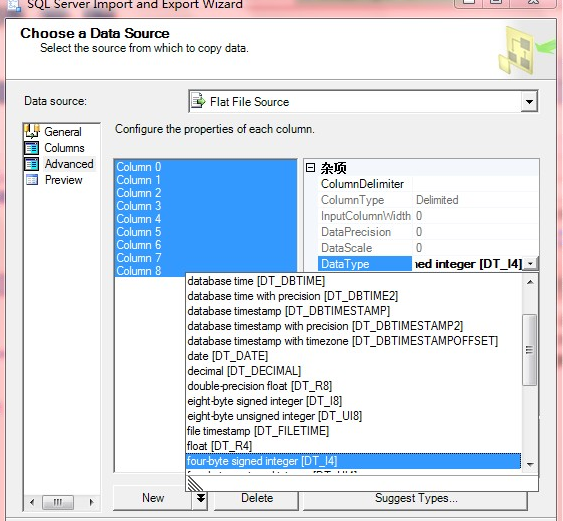The height and width of the screenshot is (521, 563).
Task: Click the Preview page icon
Action: point(32,180)
